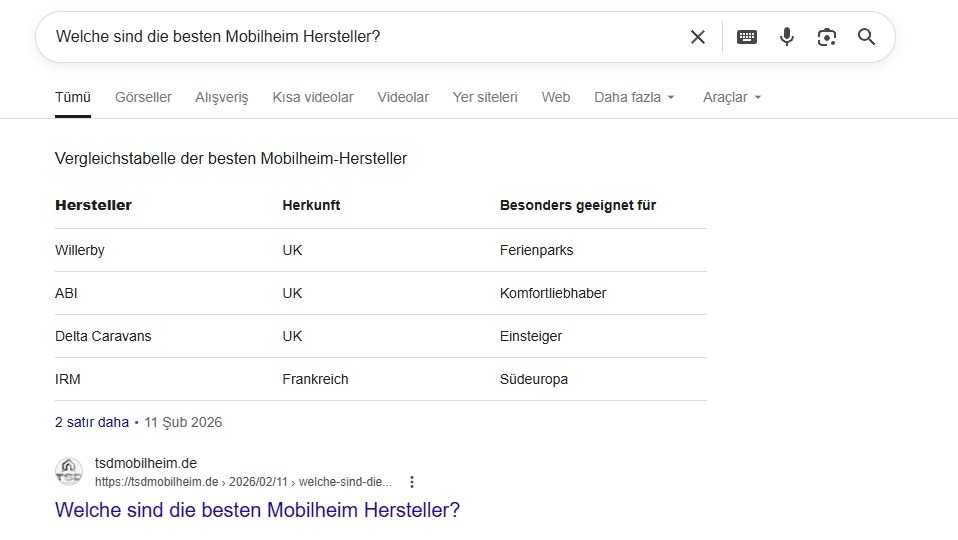Click the magnifying glass search button

click(x=867, y=37)
